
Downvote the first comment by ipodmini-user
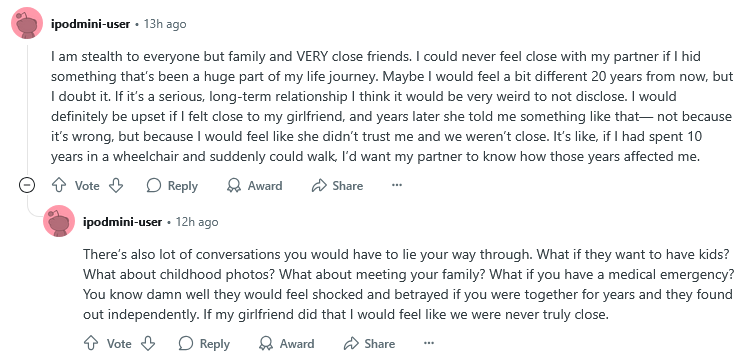[116, 186]
